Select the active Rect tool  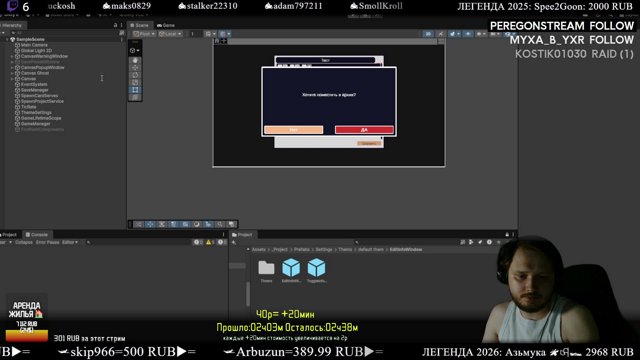click(x=135, y=90)
